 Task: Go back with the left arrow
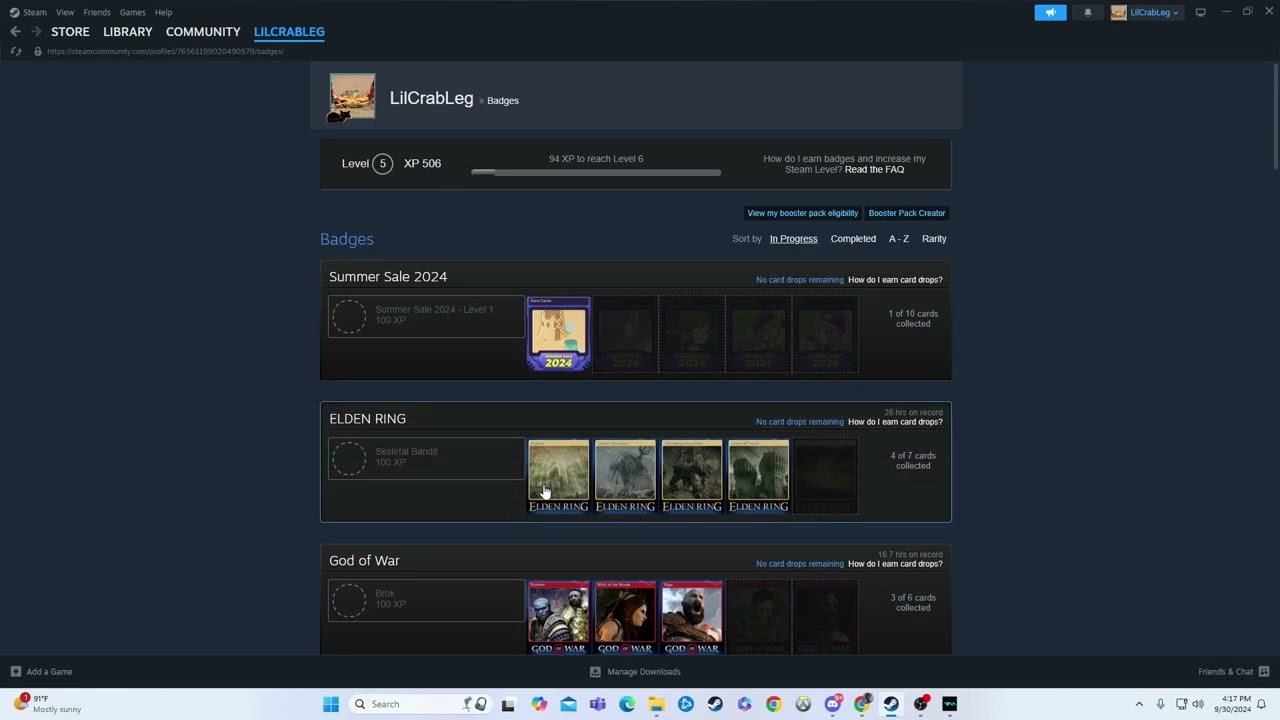(15, 32)
